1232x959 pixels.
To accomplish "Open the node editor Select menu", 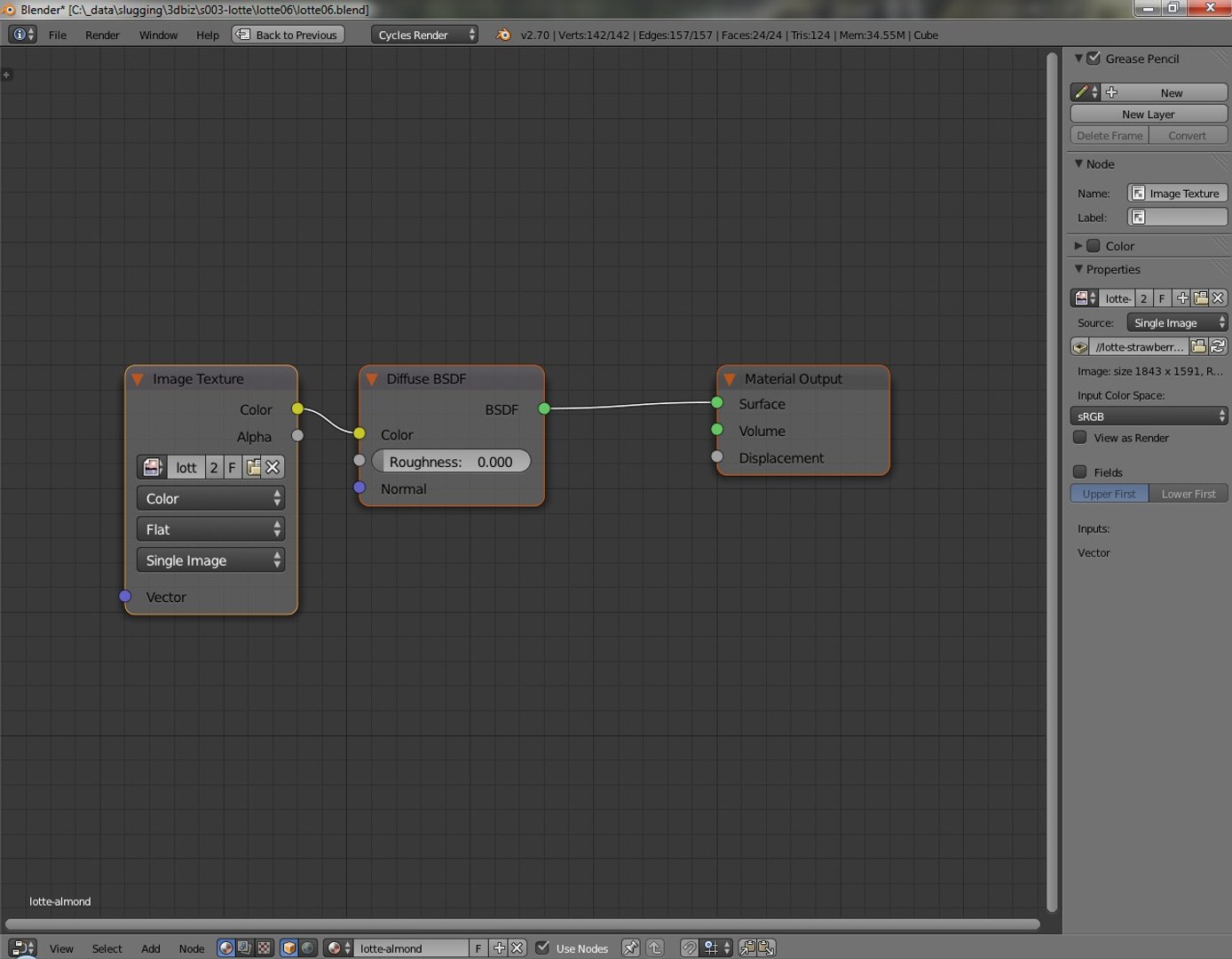I will [x=107, y=948].
